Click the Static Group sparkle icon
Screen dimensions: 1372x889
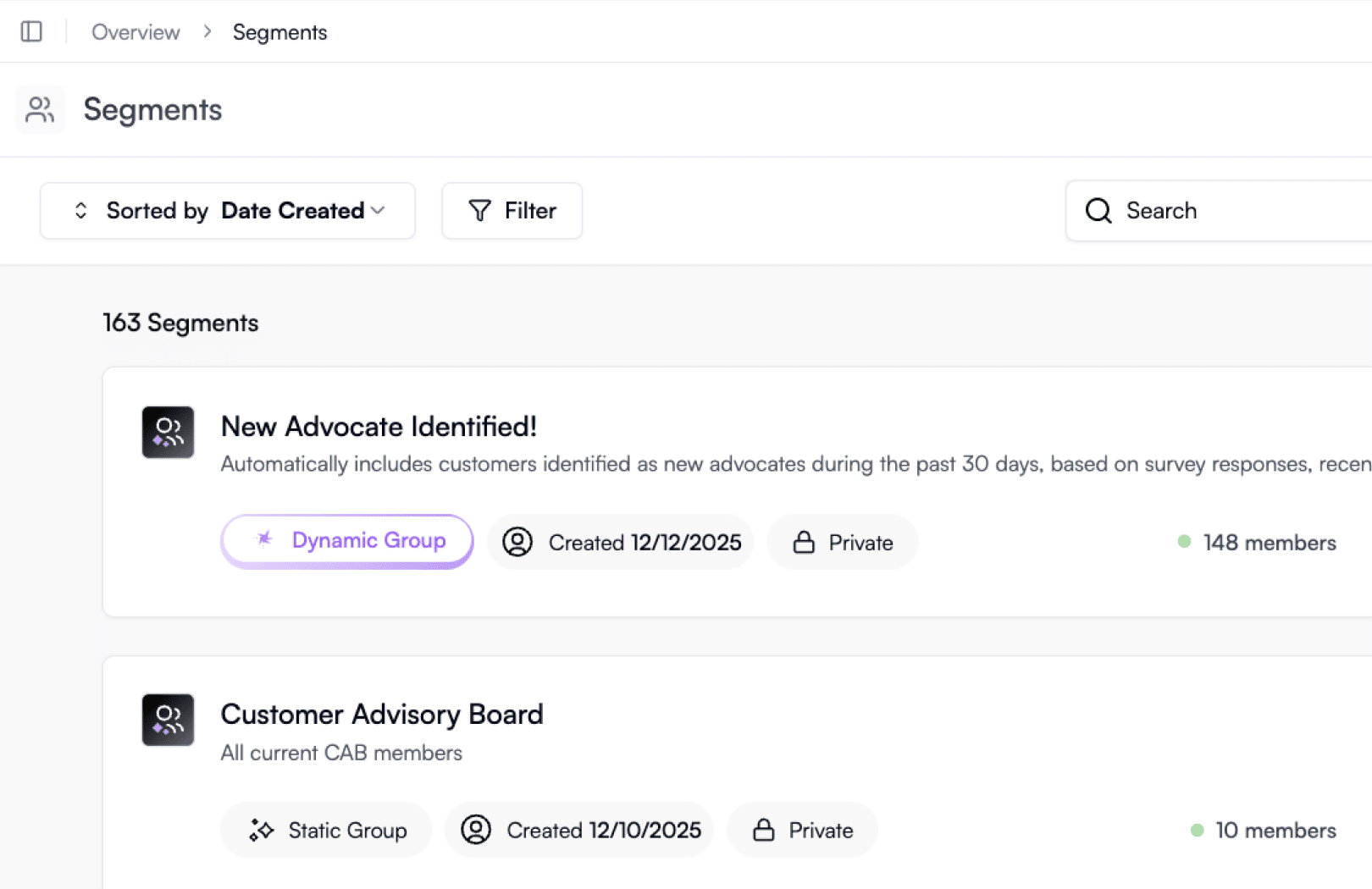[261, 830]
